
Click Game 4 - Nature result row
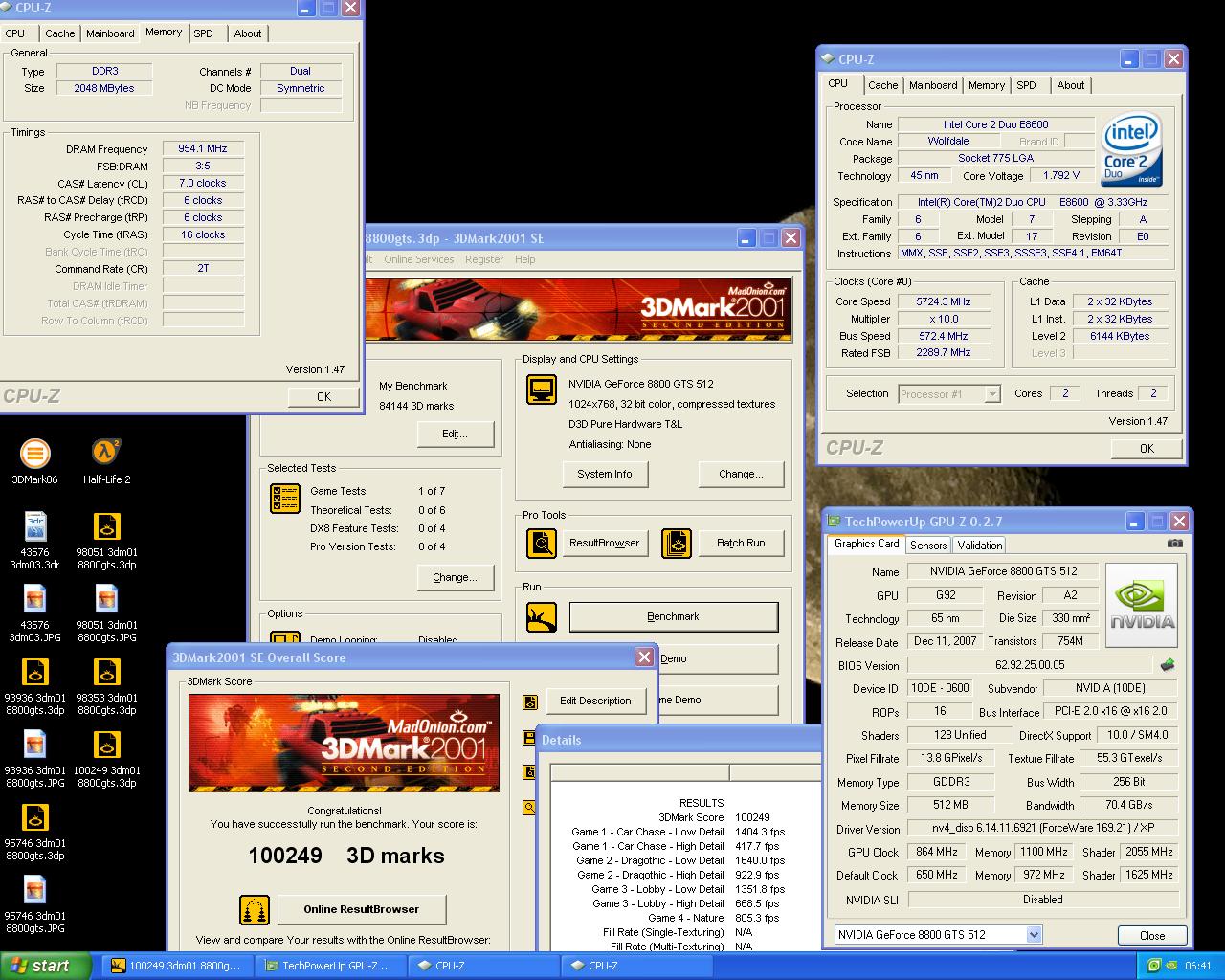[715, 918]
